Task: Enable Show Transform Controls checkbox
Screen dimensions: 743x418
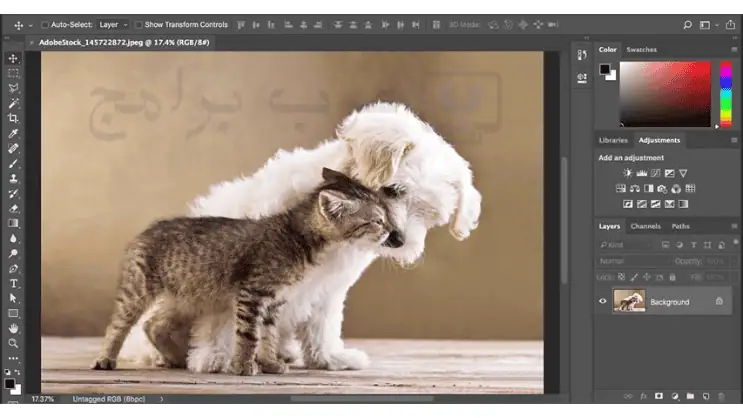Action: (x=138, y=25)
